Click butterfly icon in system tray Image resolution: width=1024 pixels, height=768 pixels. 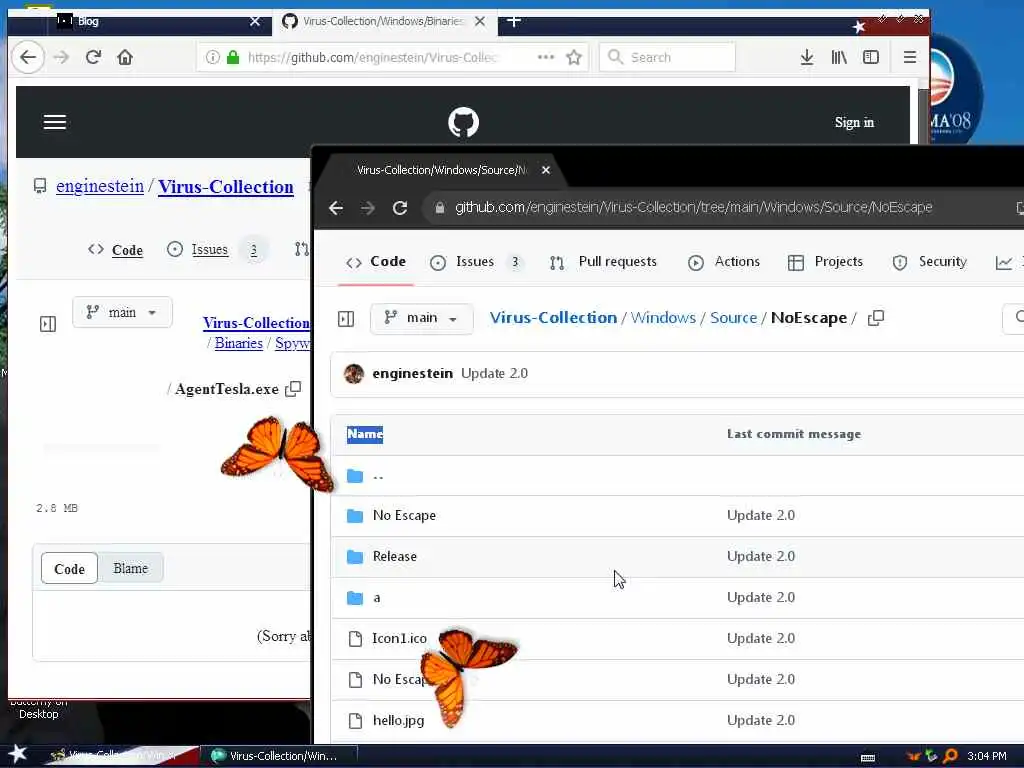(914, 756)
